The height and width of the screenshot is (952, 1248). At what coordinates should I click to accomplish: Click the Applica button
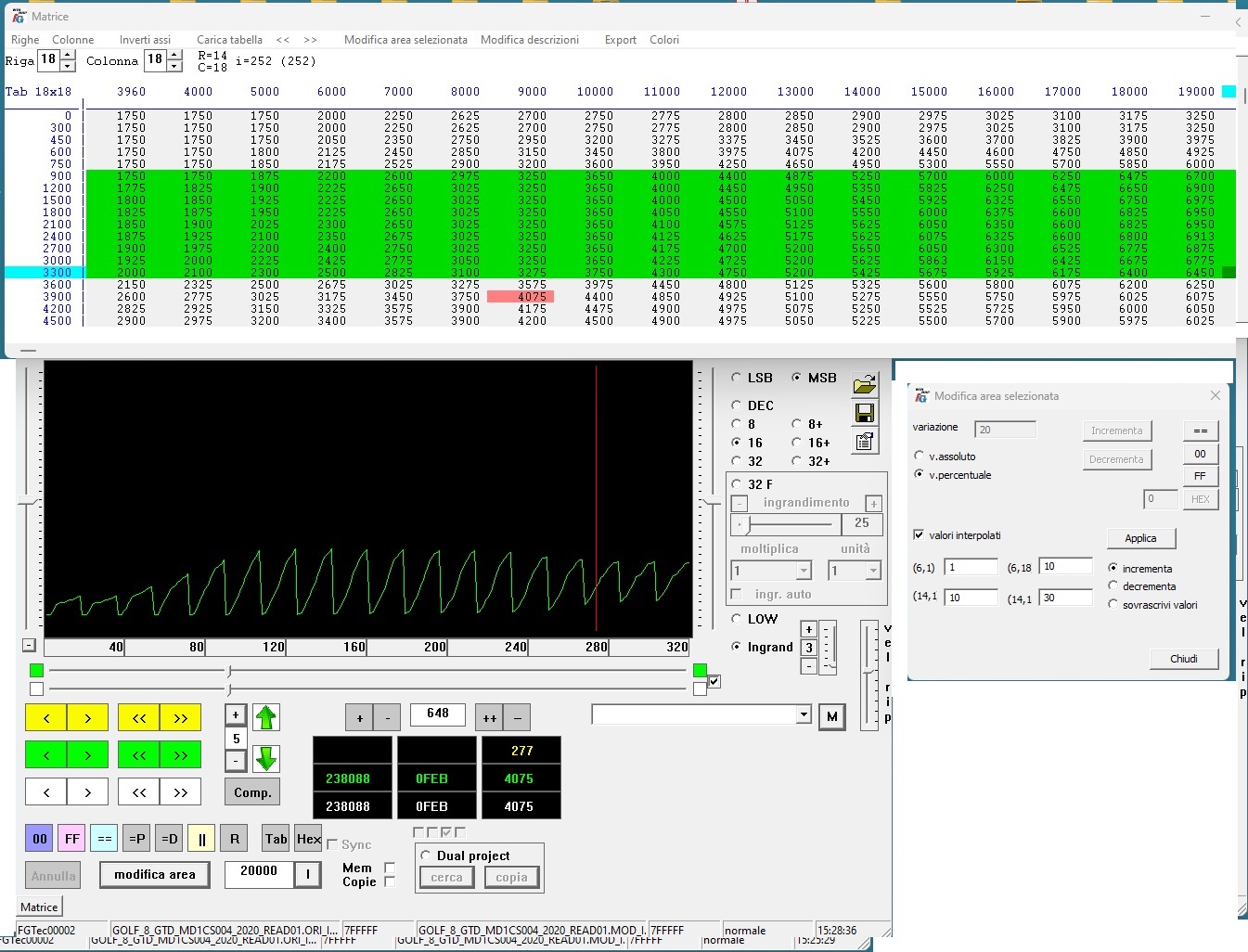coord(1140,538)
